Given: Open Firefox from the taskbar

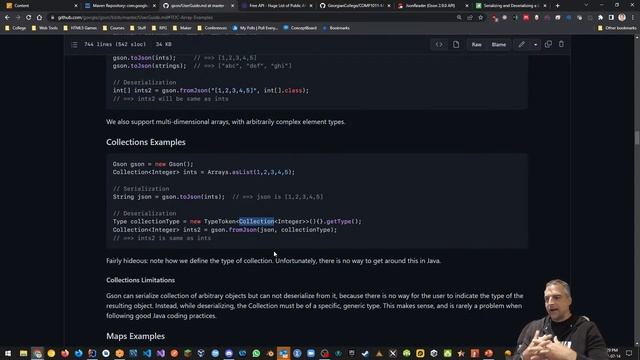Looking at the screenshot, I should tap(65, 353).
